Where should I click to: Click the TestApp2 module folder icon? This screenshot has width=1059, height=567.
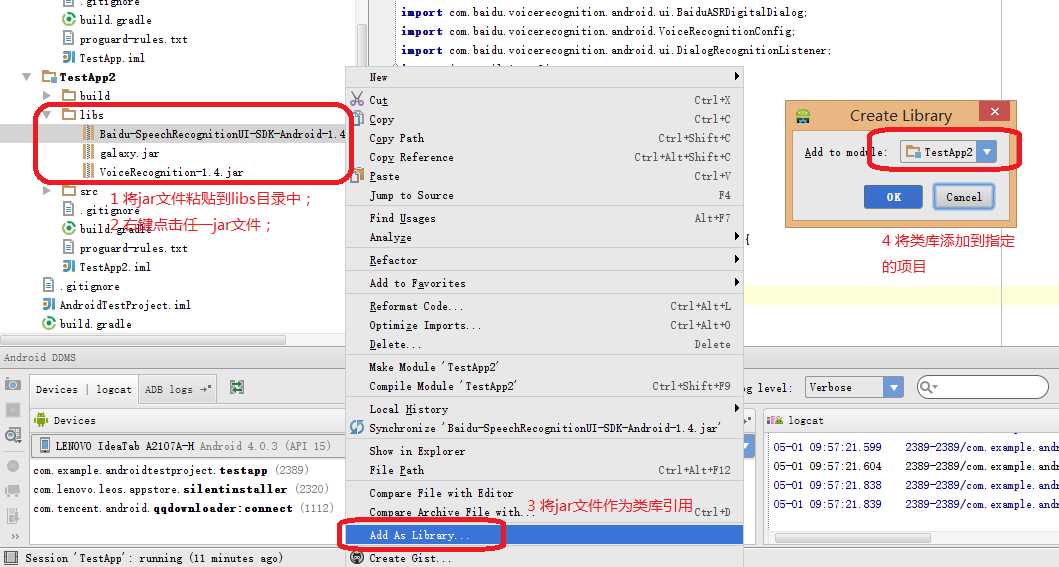pos(49,76)
